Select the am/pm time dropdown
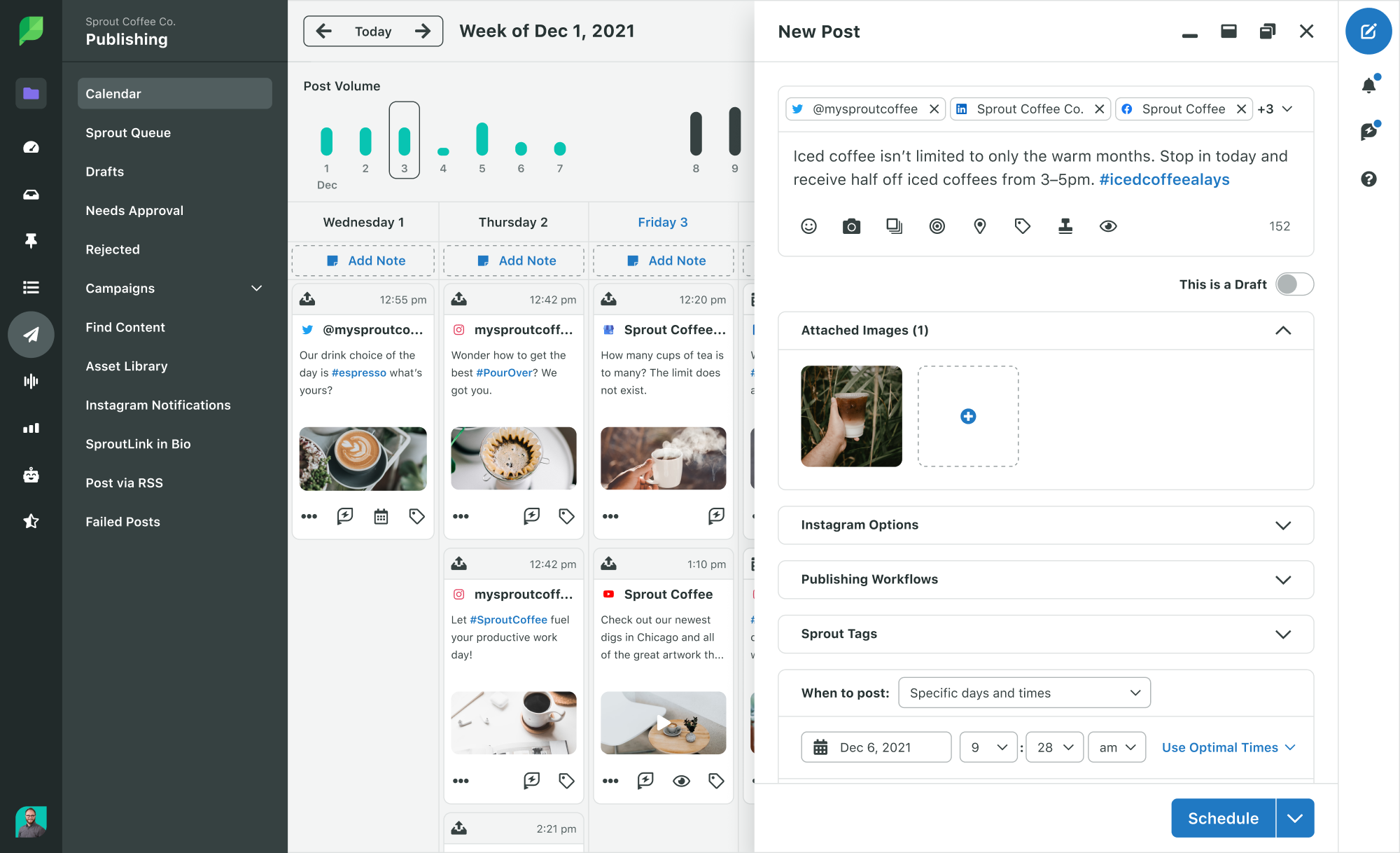 pyautogui.click(x=1113, y=747)
